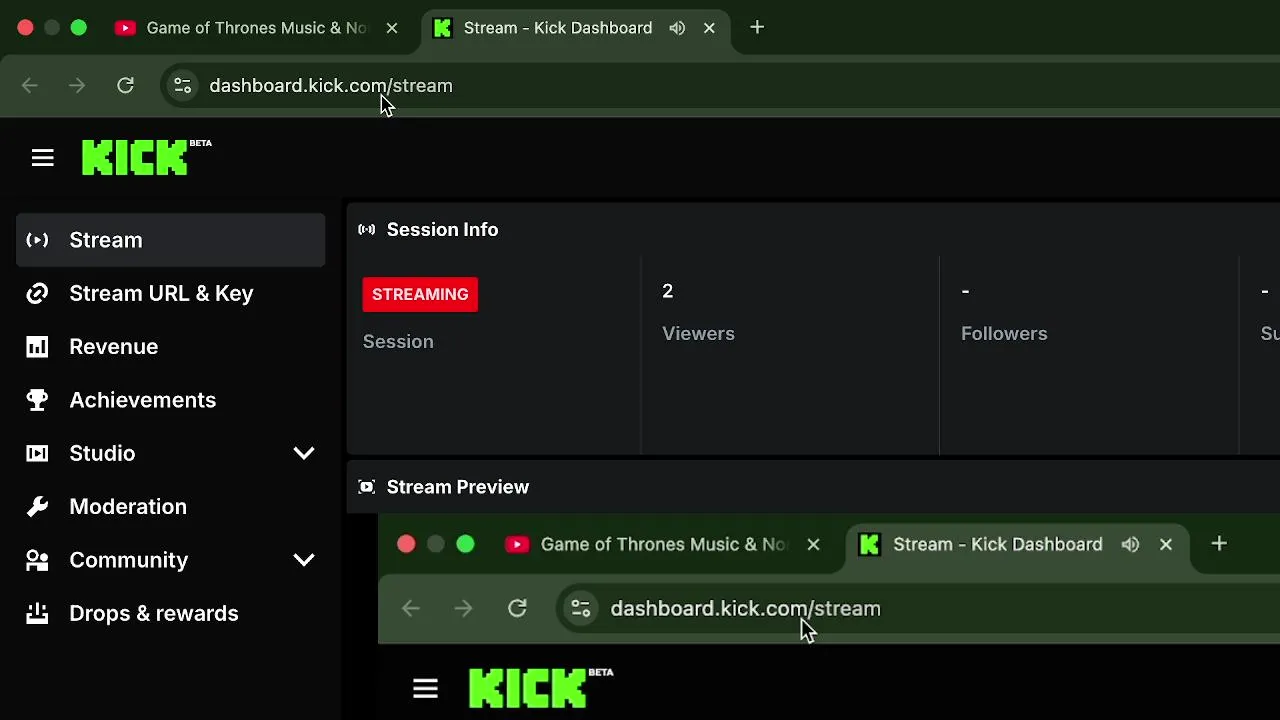The width and height of the screenshot is (1280, 720).
Task: Open the Revenue page in the sidebar
Action: point(170,347)
